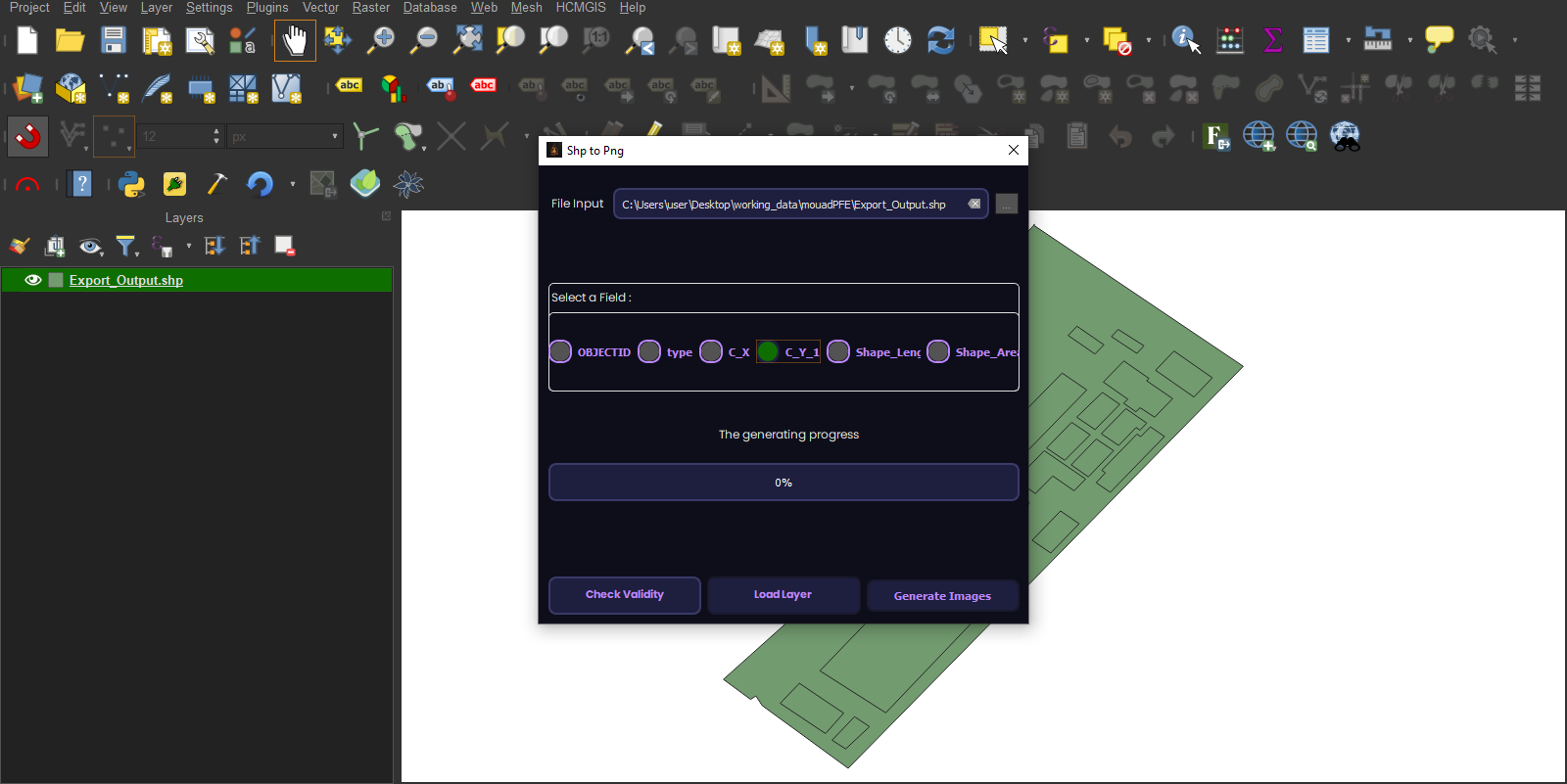Toggle visibility of Export_Output.shp layer
This screenshot has height=784, width=1567.
click(32, 280)
